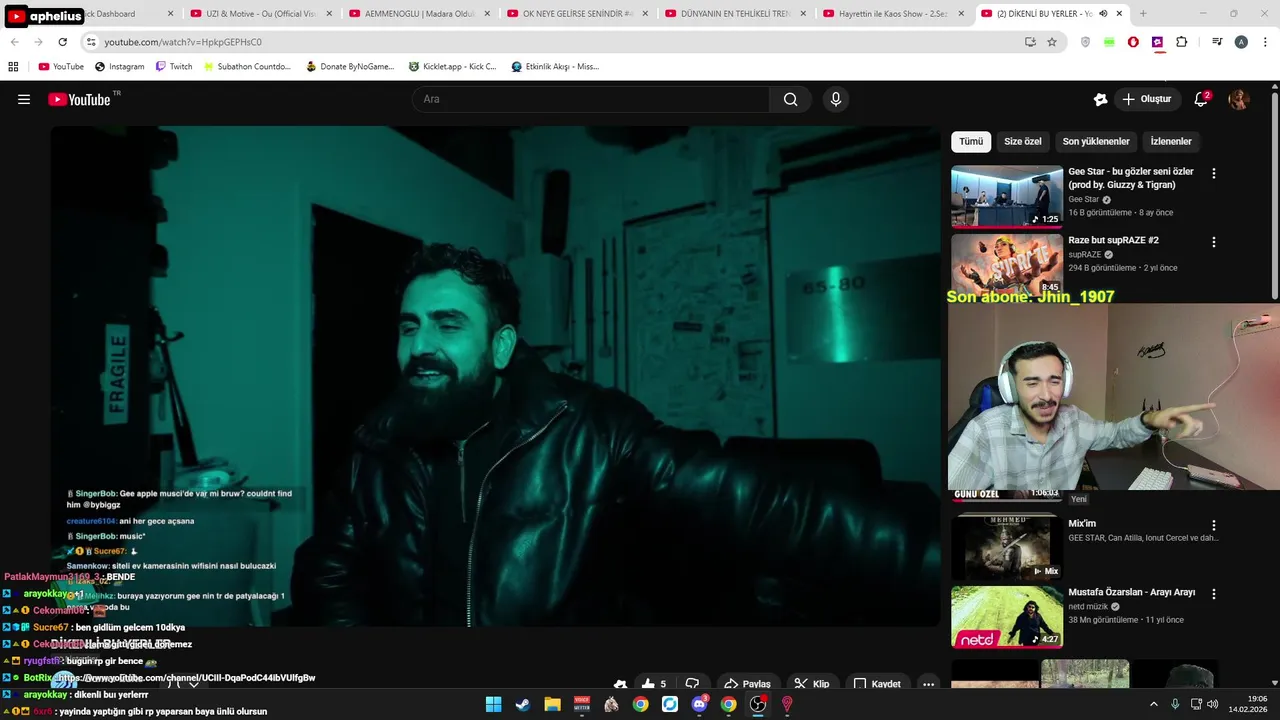Launch Steam from the taskbar
Image resolution: width=1280 pixels, height=720 pixels.
[523, 704]
